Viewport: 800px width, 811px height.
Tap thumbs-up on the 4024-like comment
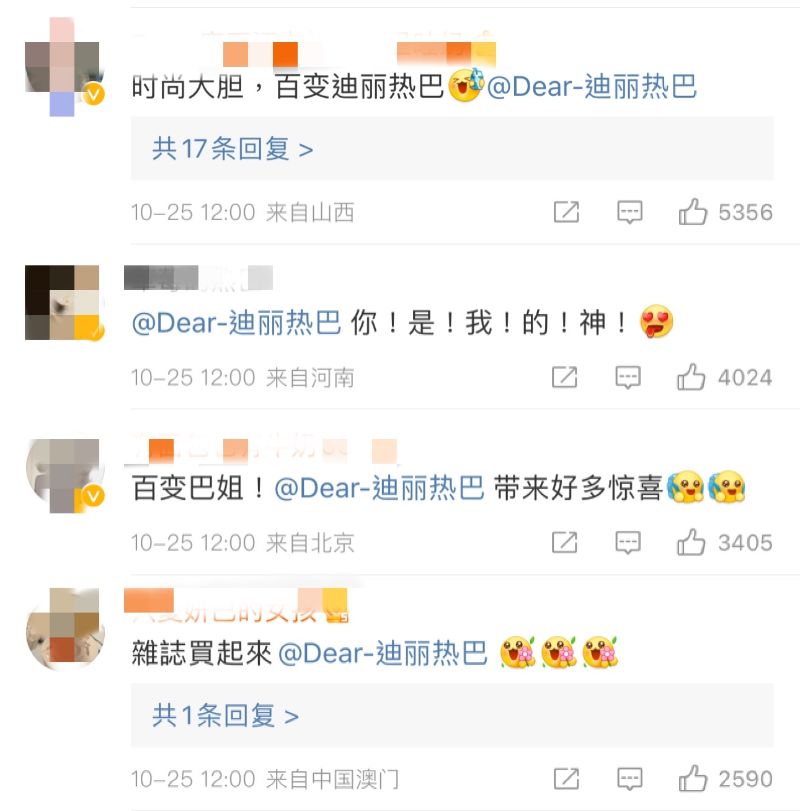(x=691, y=377)
